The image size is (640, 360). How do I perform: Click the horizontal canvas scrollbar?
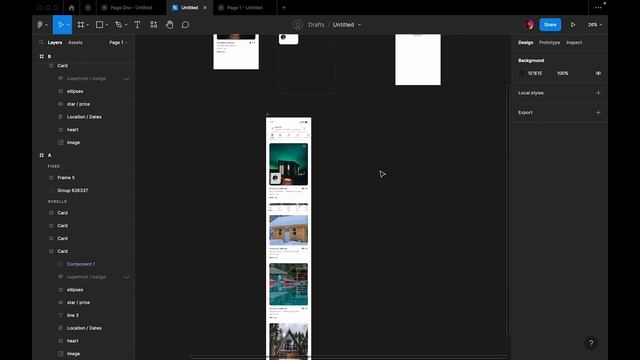click(348, 357)
